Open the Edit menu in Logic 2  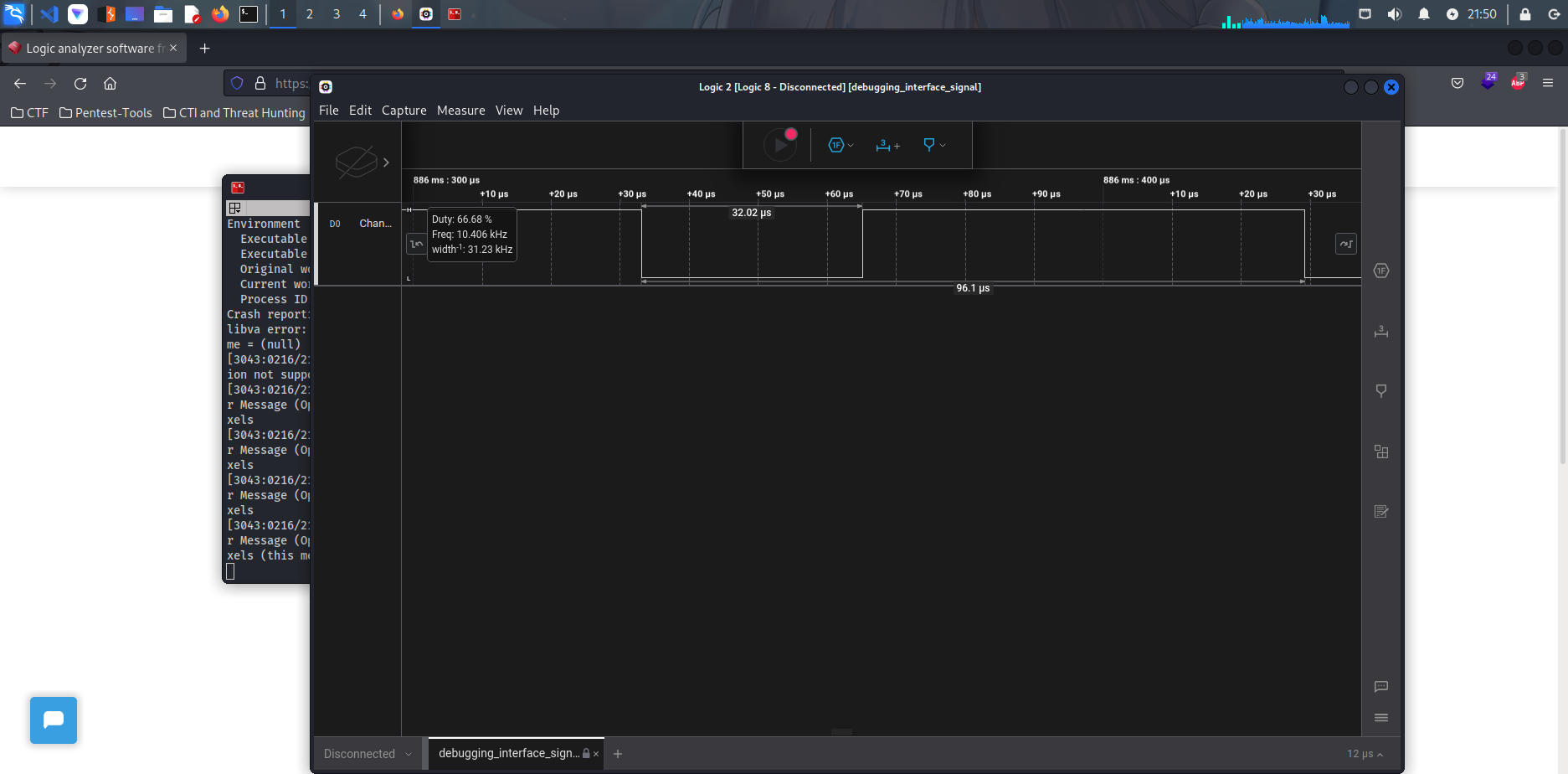(360, 111)
